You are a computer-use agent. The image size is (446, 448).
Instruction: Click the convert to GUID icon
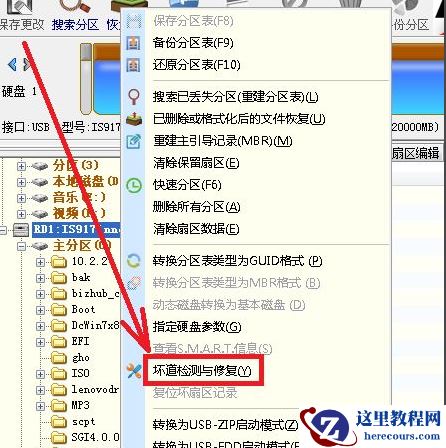coord(134,261)
